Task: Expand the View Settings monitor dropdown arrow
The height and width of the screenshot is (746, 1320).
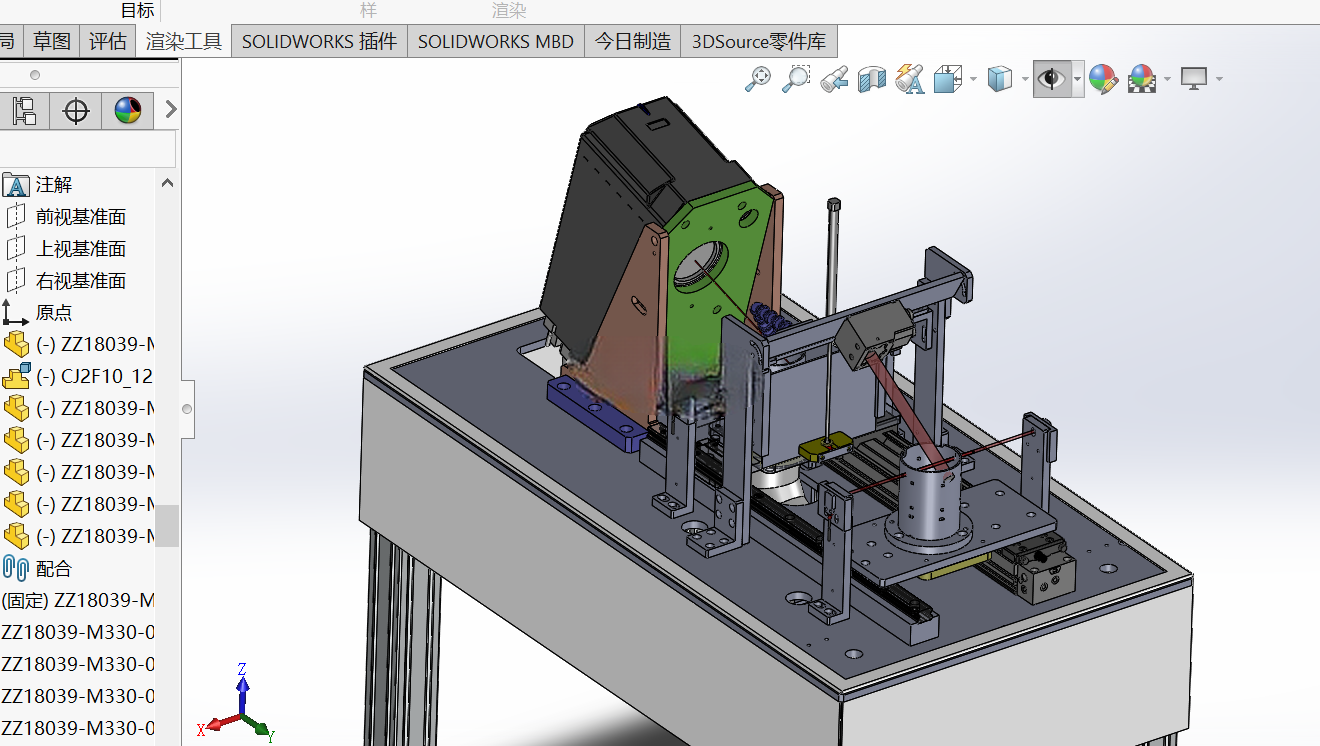Action: (1219, 79)
